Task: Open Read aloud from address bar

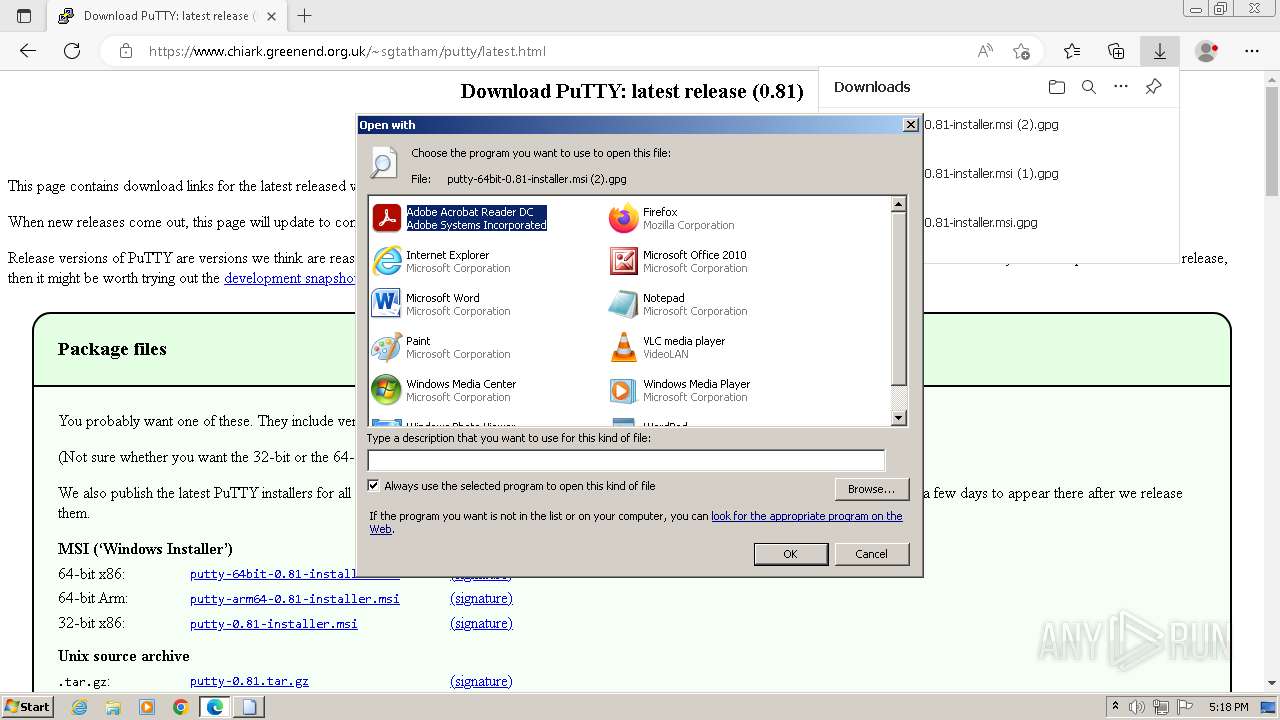Action: coord(985,51)
